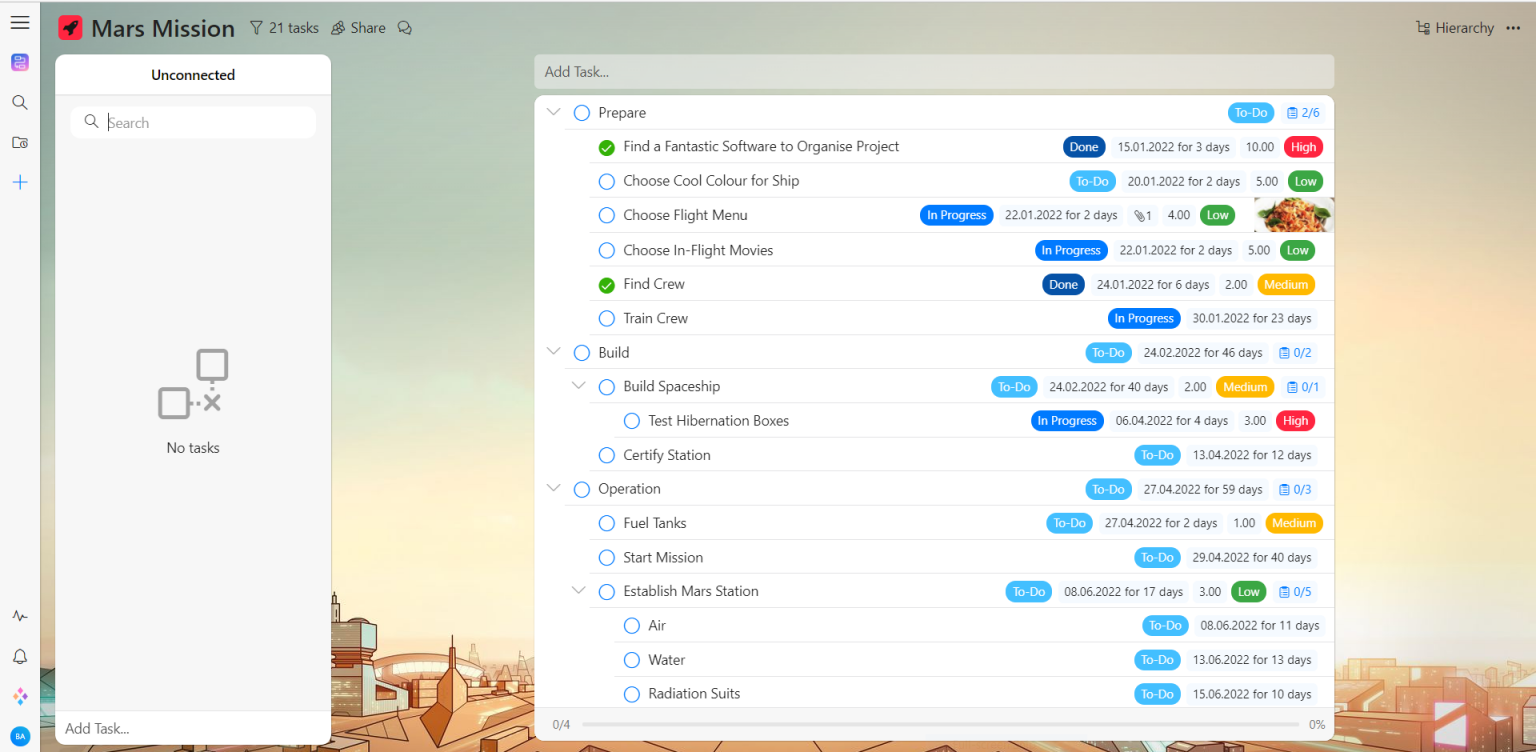1536x752 pixels.
Task: Collapse the Prepare task group
Action: (553, 112)
